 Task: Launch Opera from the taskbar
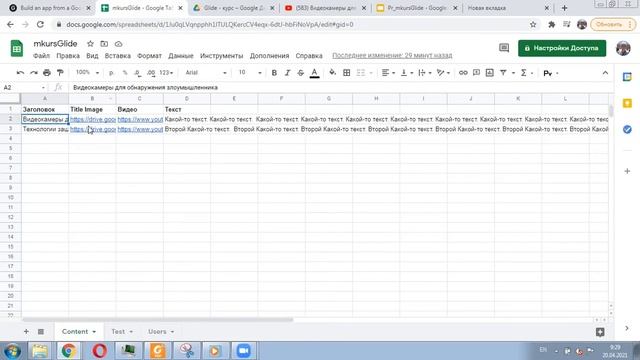[99, 351]
